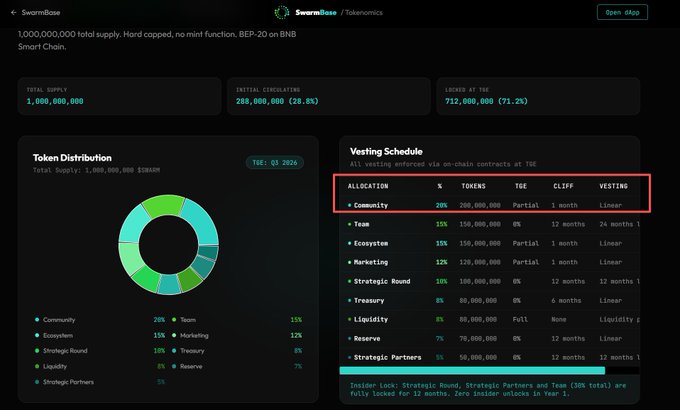Click the 120,000,000 tokens cell
Screen dimensions: 680x410
tap(480, 262)
